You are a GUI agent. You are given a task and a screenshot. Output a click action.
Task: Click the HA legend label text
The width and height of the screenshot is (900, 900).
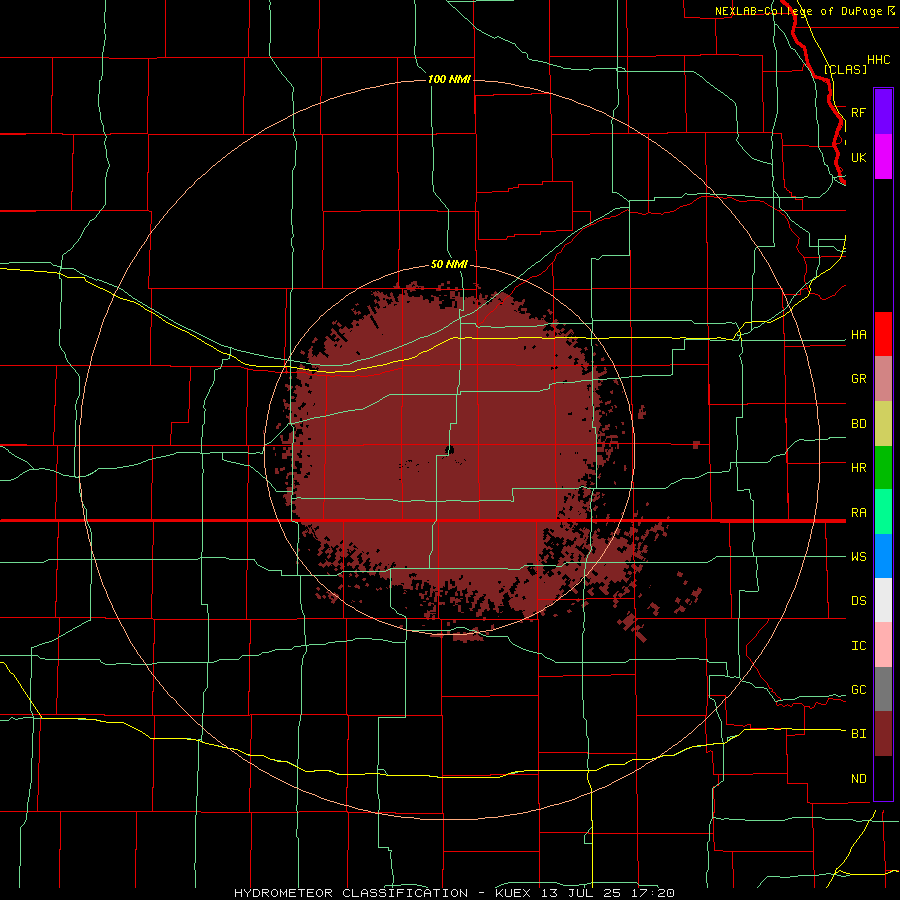(x=858, y=335)
